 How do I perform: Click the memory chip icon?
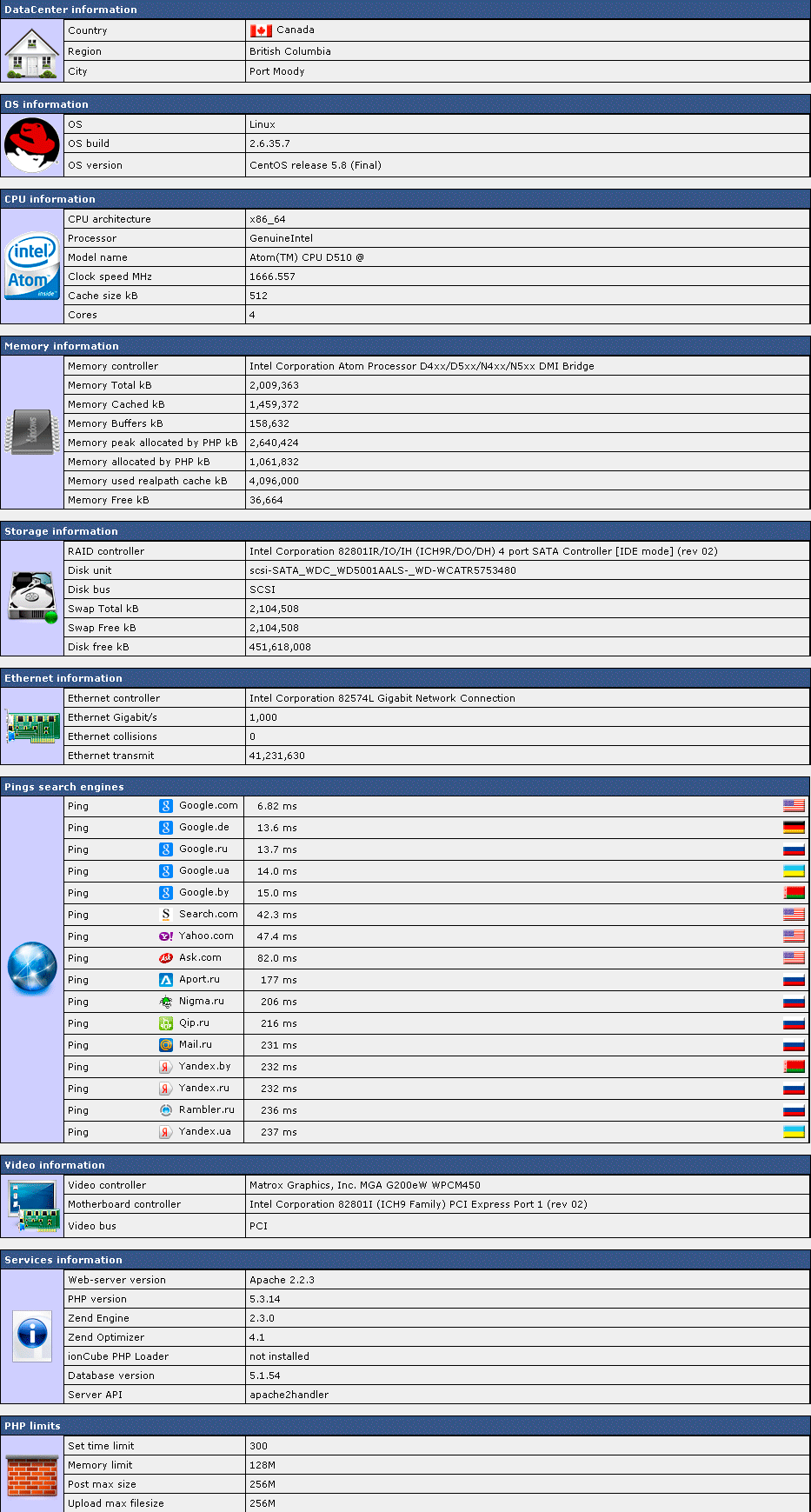point(32,432)
